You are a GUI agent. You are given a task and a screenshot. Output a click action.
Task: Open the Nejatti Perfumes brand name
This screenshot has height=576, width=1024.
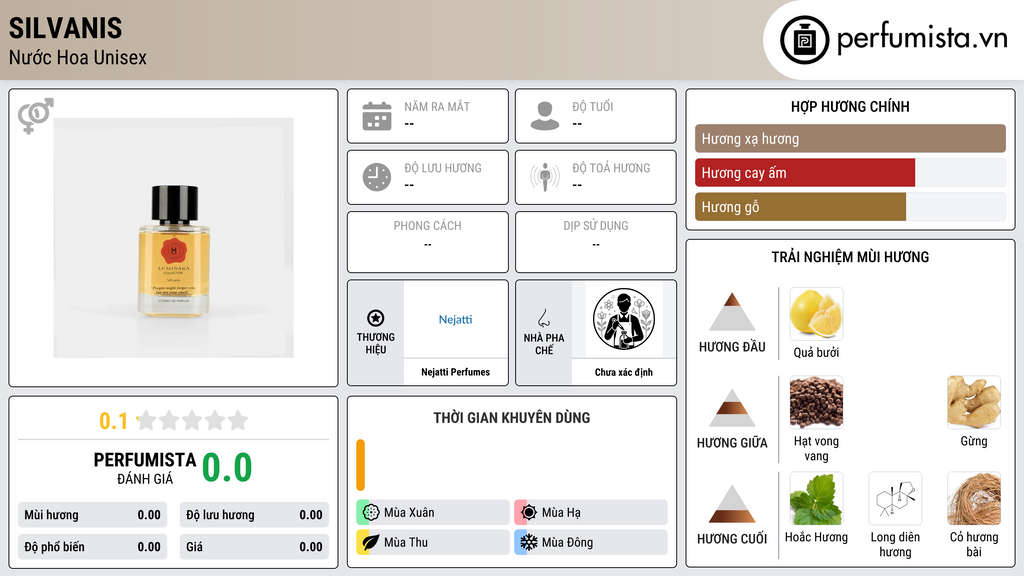[455, 372]
